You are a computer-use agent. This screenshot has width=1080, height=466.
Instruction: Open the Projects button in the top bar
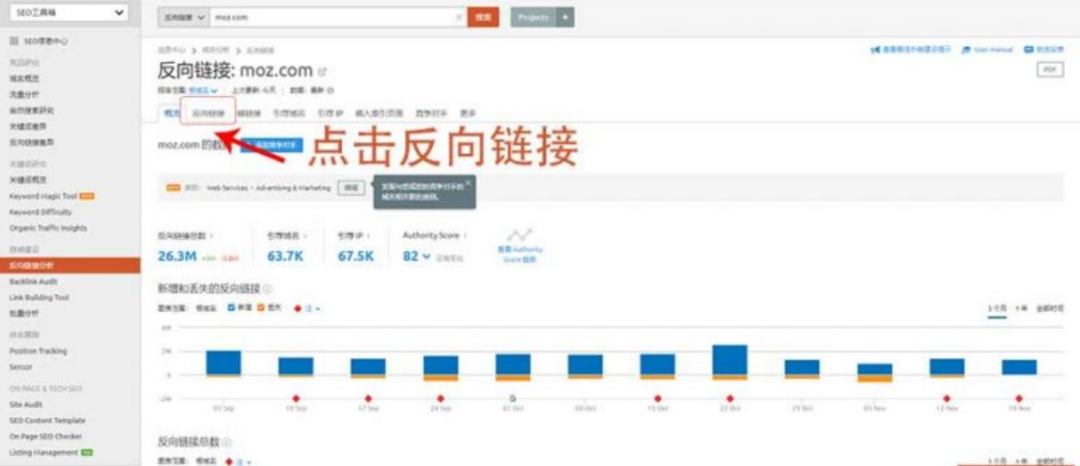point(533,17)
